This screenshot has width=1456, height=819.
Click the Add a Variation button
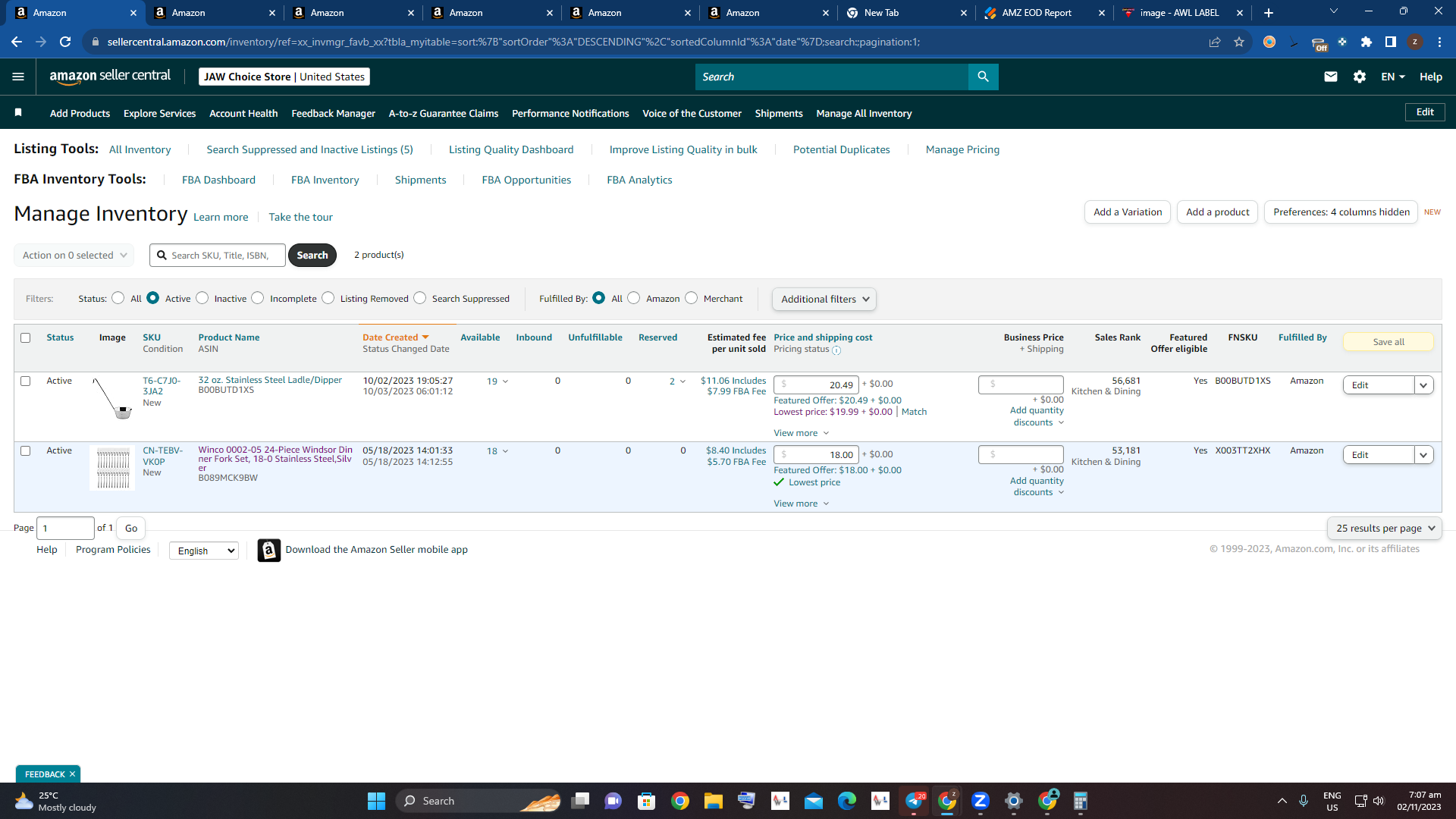tap(1128, 212)
